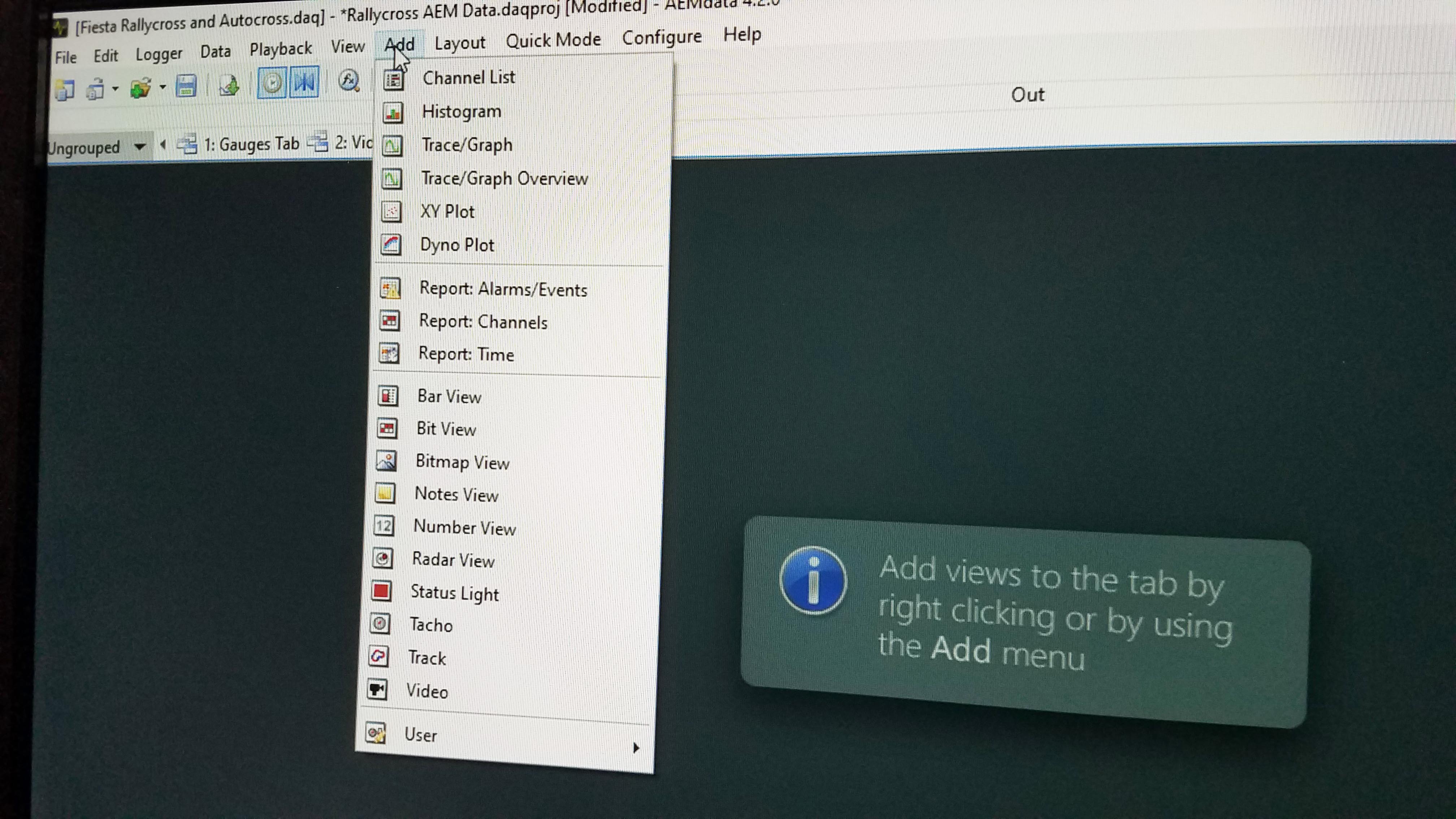Click the download data from logger icon
Image resolution: width=1456 pixels, height=819 pixels.
229,85
